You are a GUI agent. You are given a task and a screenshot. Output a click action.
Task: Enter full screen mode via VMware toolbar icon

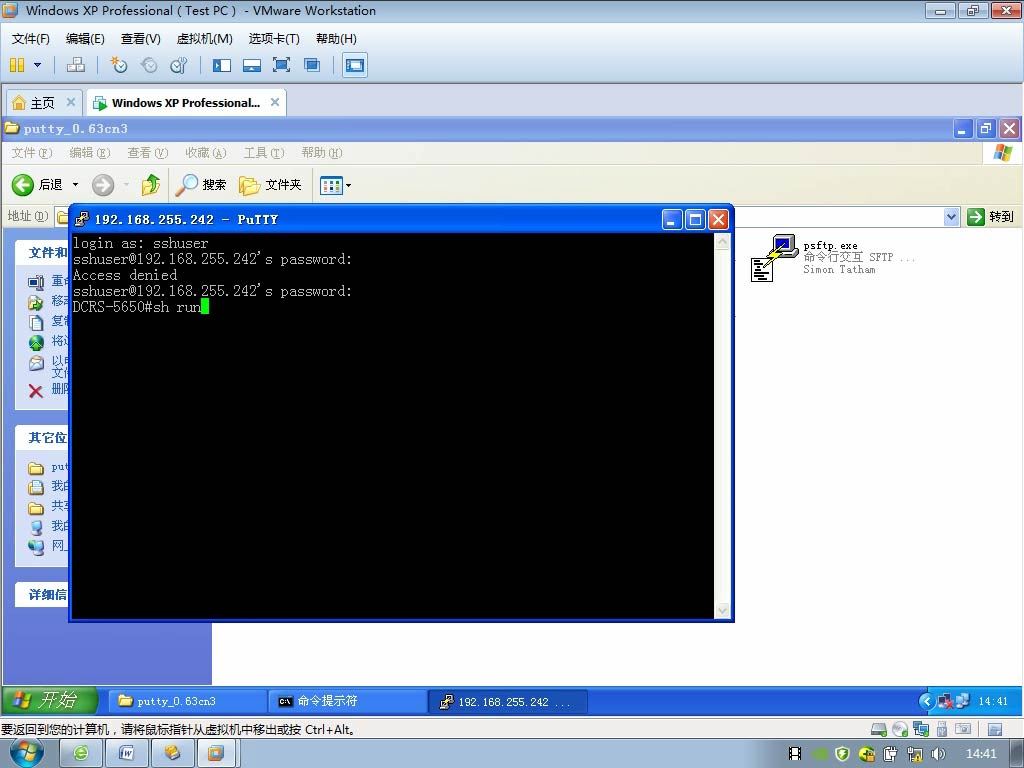281,65
